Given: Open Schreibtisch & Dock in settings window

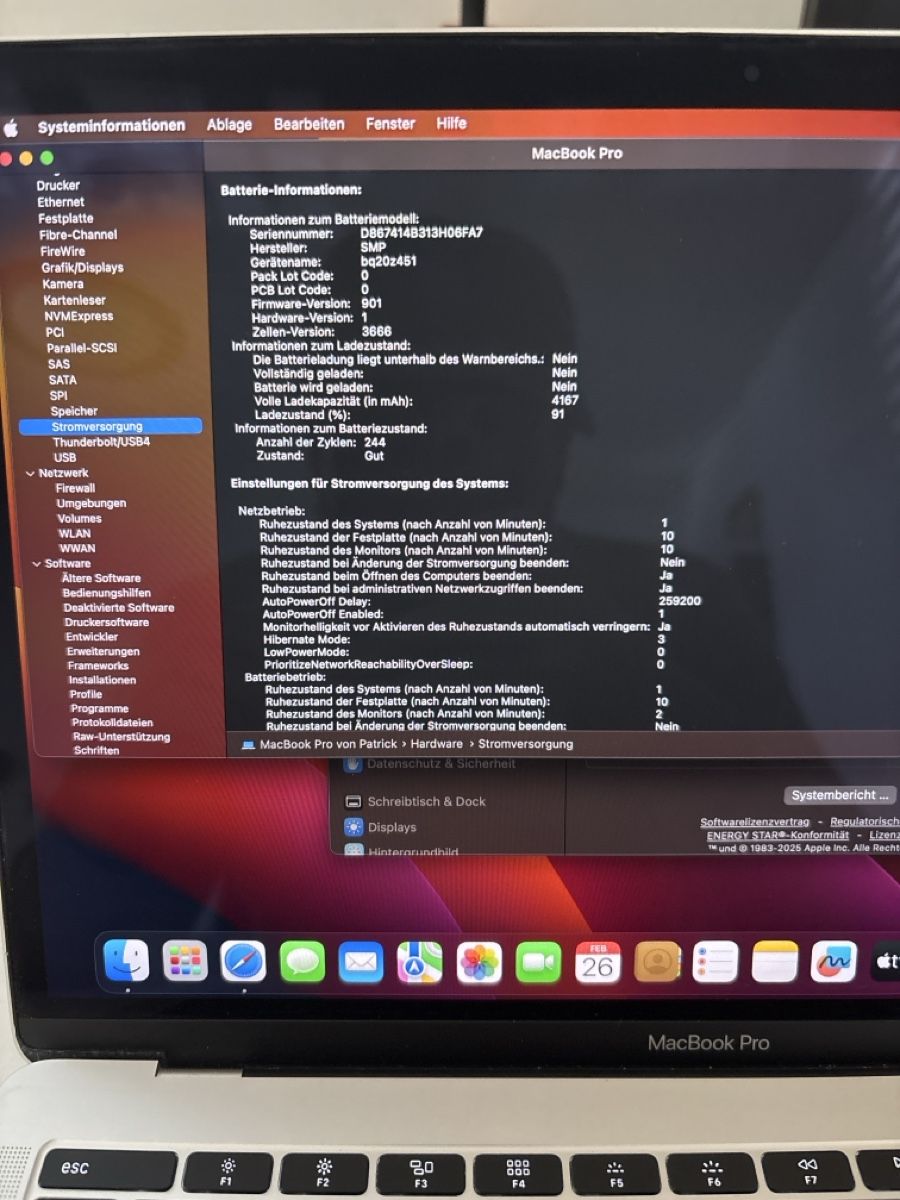Looking at the screenshot, I should point(427,801).
